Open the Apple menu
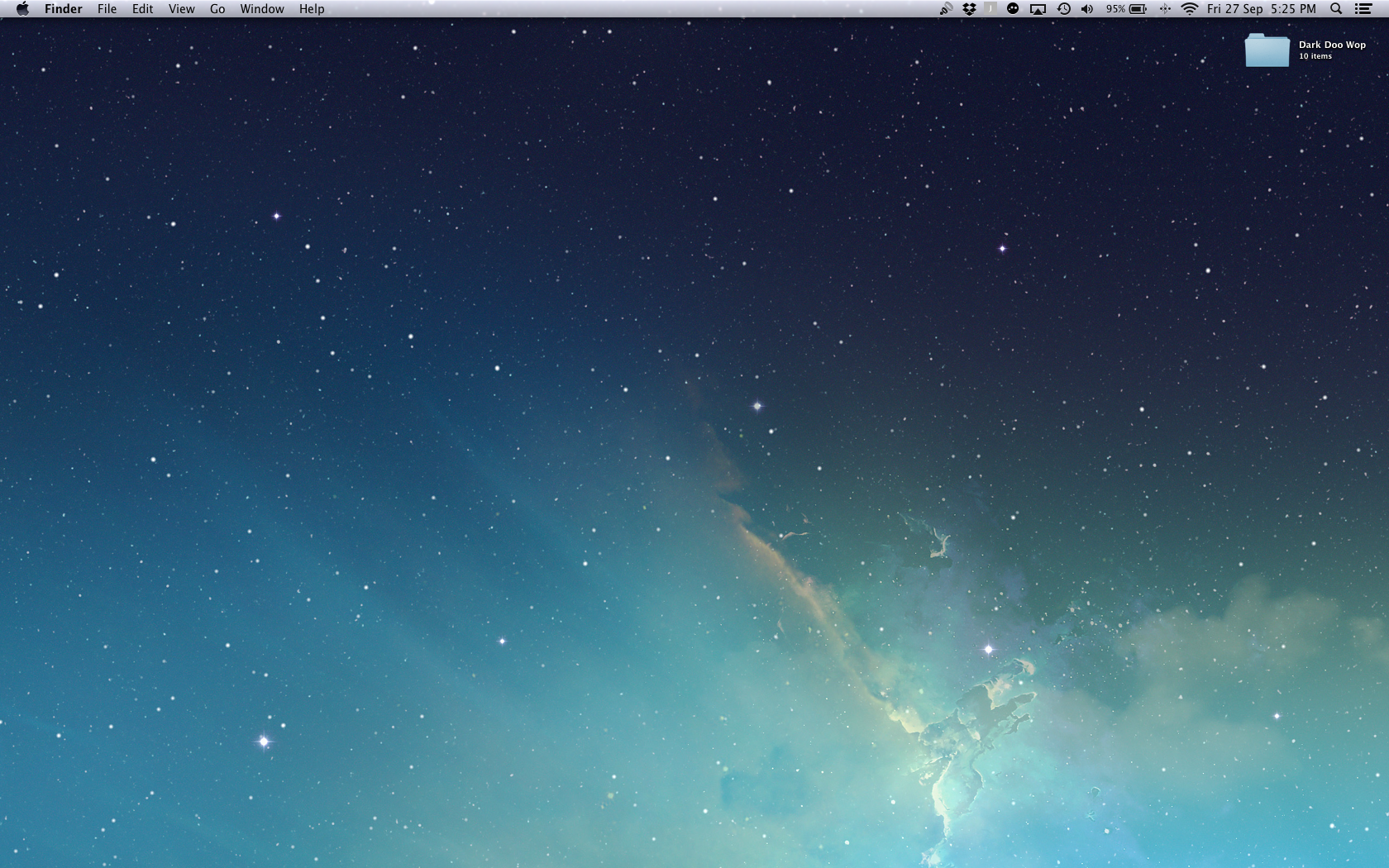This screenshot has height=868, width=1389. click(x=22, y=9)
